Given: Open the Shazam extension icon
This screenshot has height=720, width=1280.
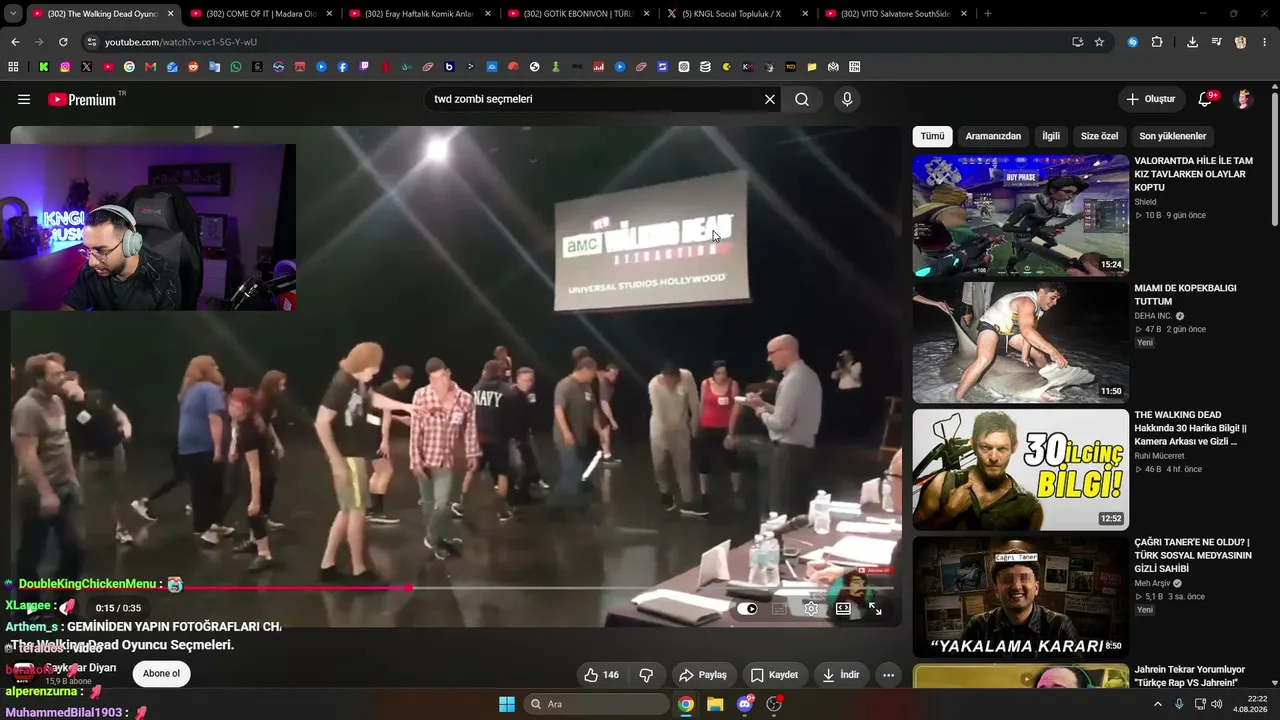Looking at the screenshot, I should 1132,42.
